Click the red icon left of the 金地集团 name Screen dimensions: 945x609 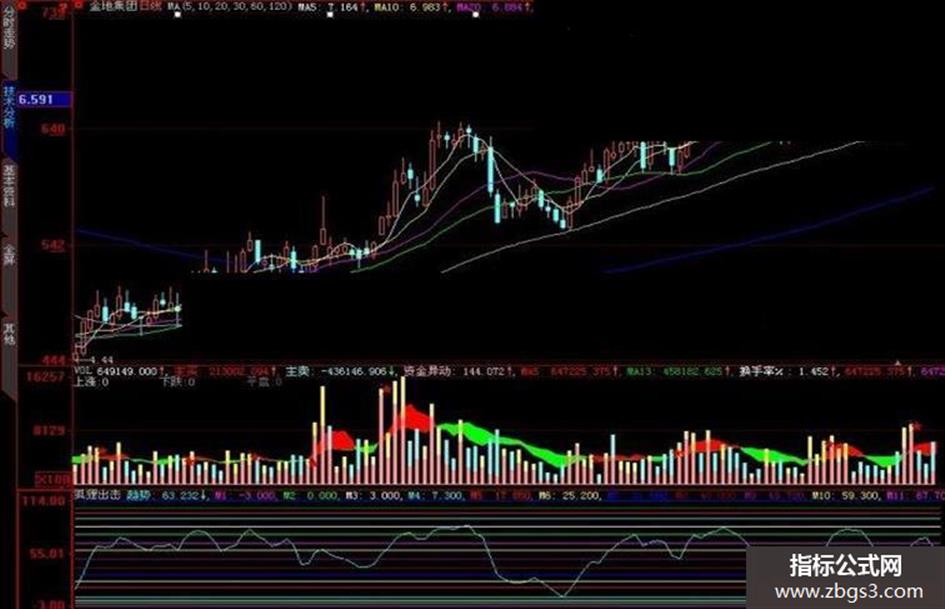coord(79,4)
